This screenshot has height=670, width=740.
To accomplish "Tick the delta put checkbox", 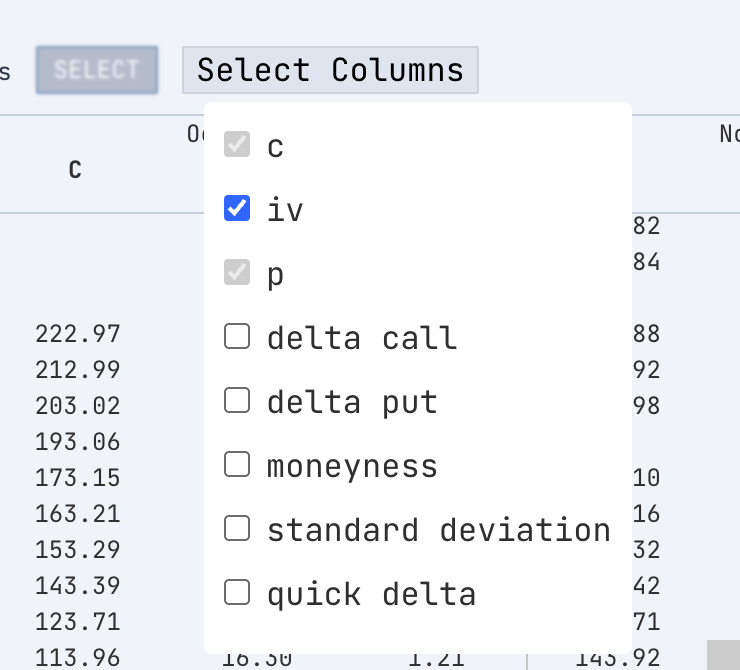I will tap(237, 401).
